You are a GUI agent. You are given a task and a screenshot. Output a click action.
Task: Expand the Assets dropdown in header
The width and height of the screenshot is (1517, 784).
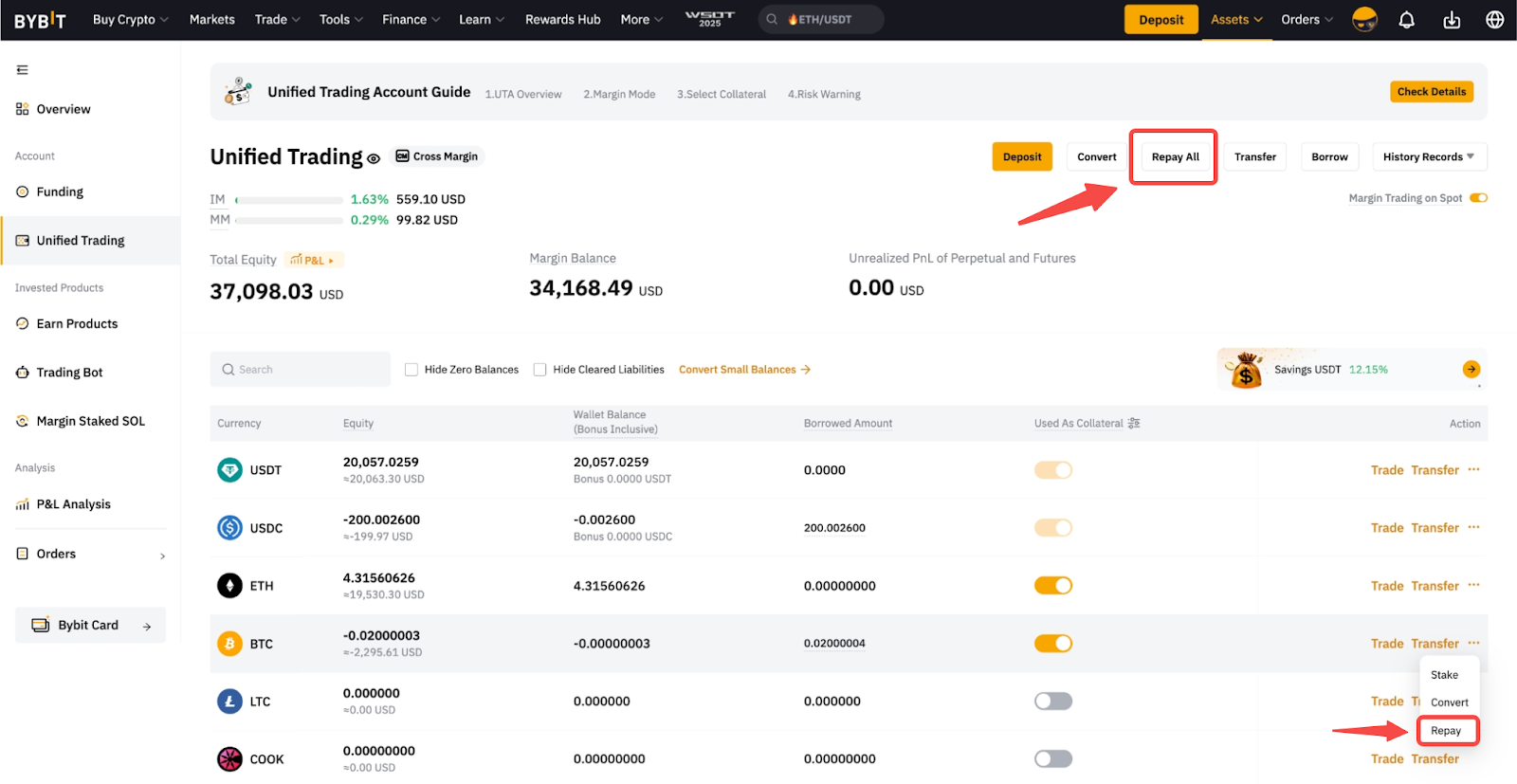[1236, 20]
